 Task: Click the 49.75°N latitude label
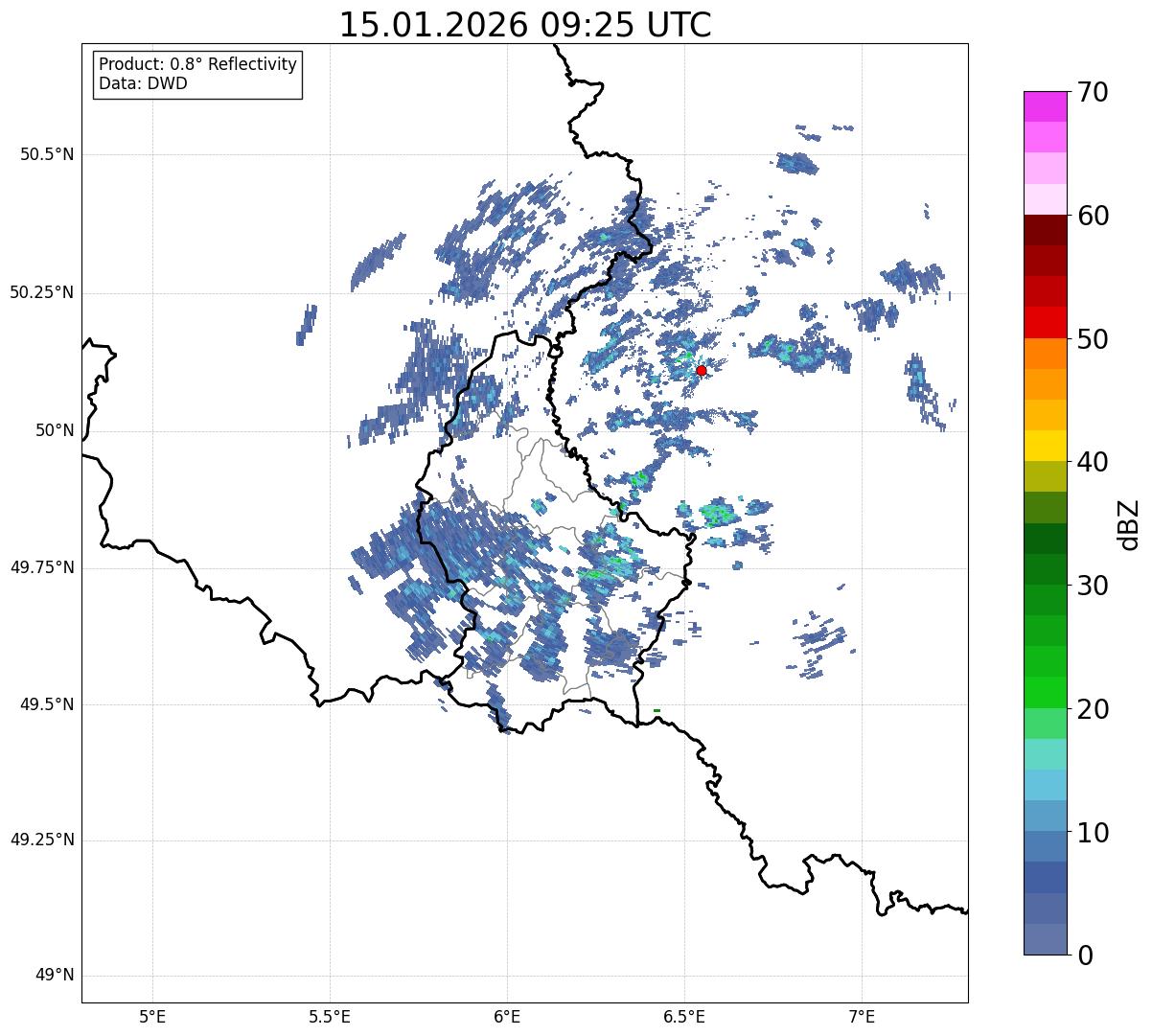(x=42, y=567)
